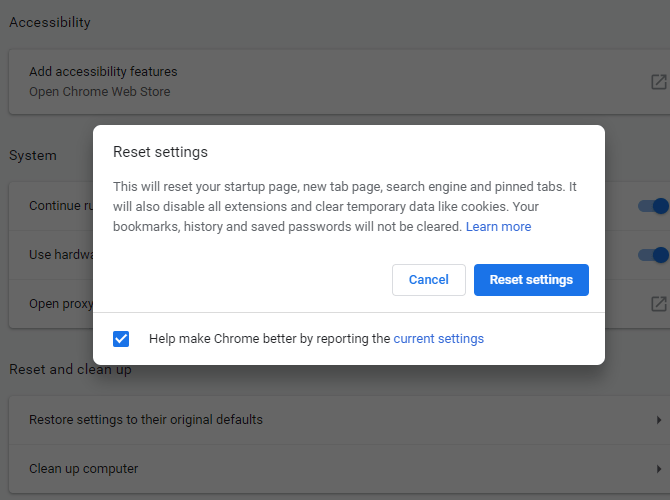Click the Add accessibility features label
Screen dimensions: 670x500
(x=103, y=72)
